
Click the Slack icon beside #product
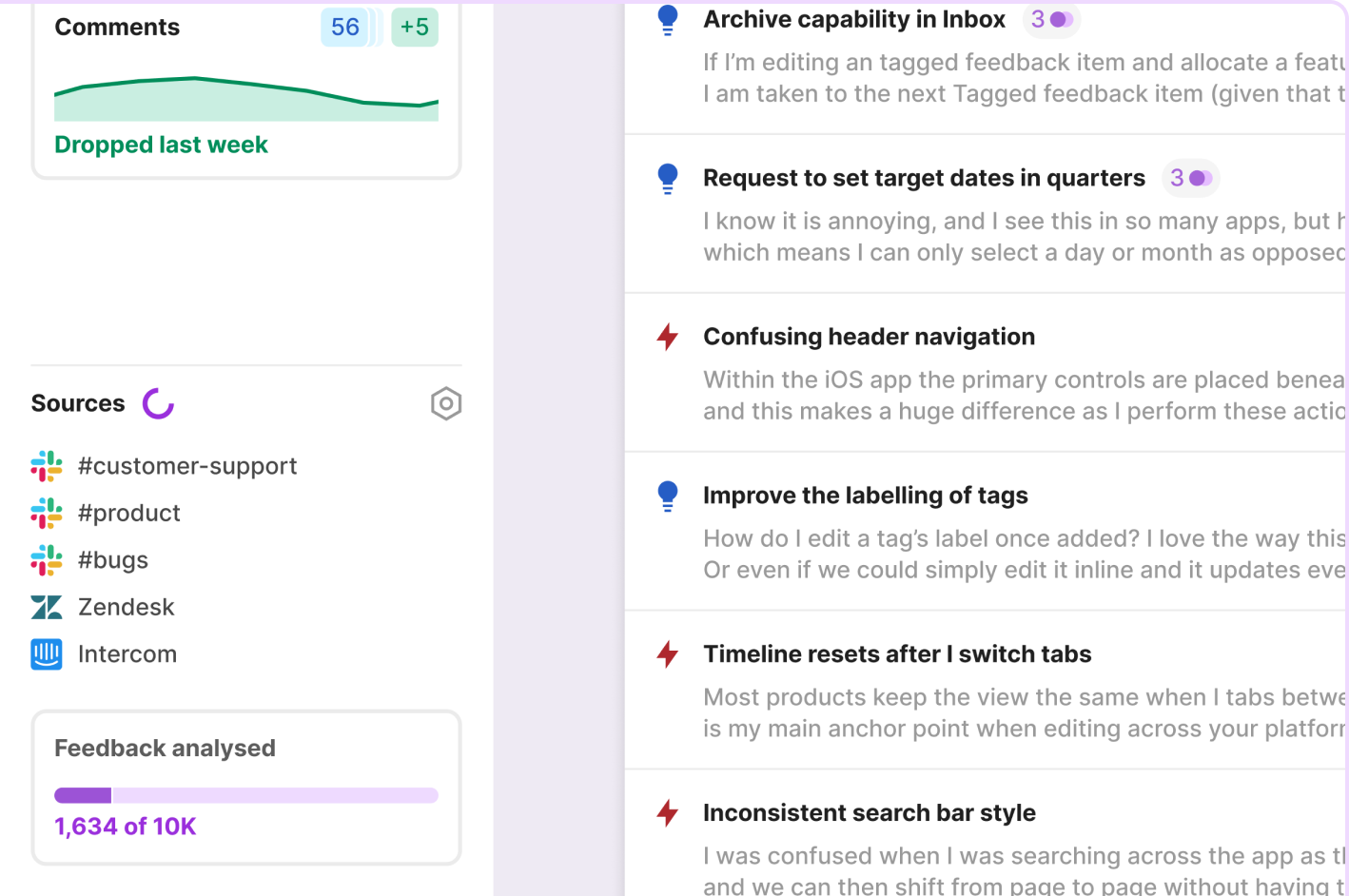pos(47,514)
